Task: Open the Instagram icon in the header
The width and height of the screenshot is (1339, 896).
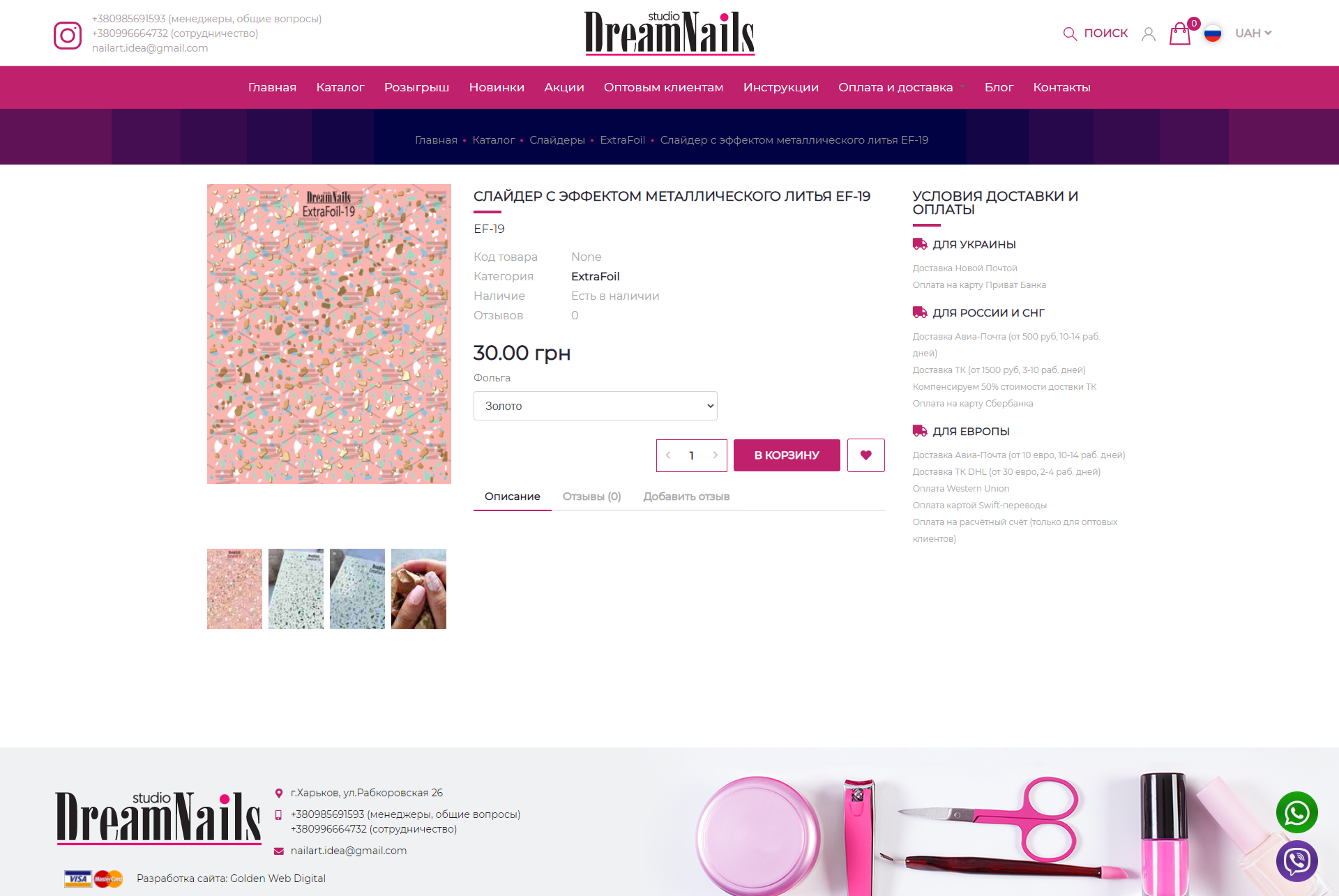Action: (68, 35)
